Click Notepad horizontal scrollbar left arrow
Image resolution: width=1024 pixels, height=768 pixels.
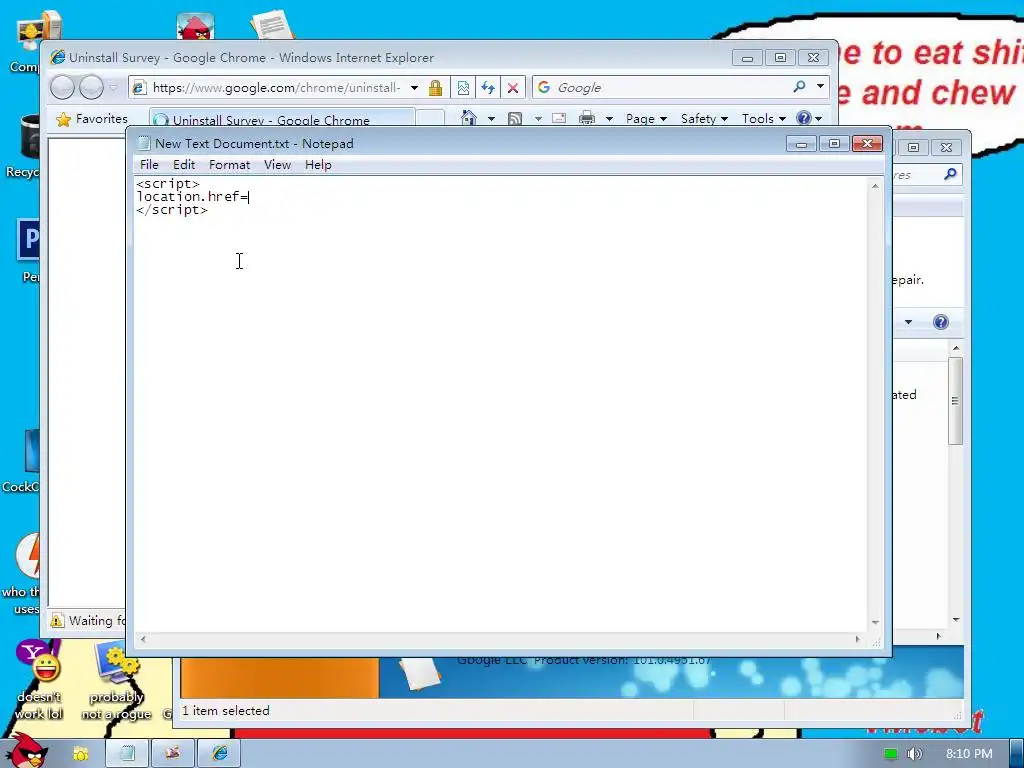pos(143,639)
